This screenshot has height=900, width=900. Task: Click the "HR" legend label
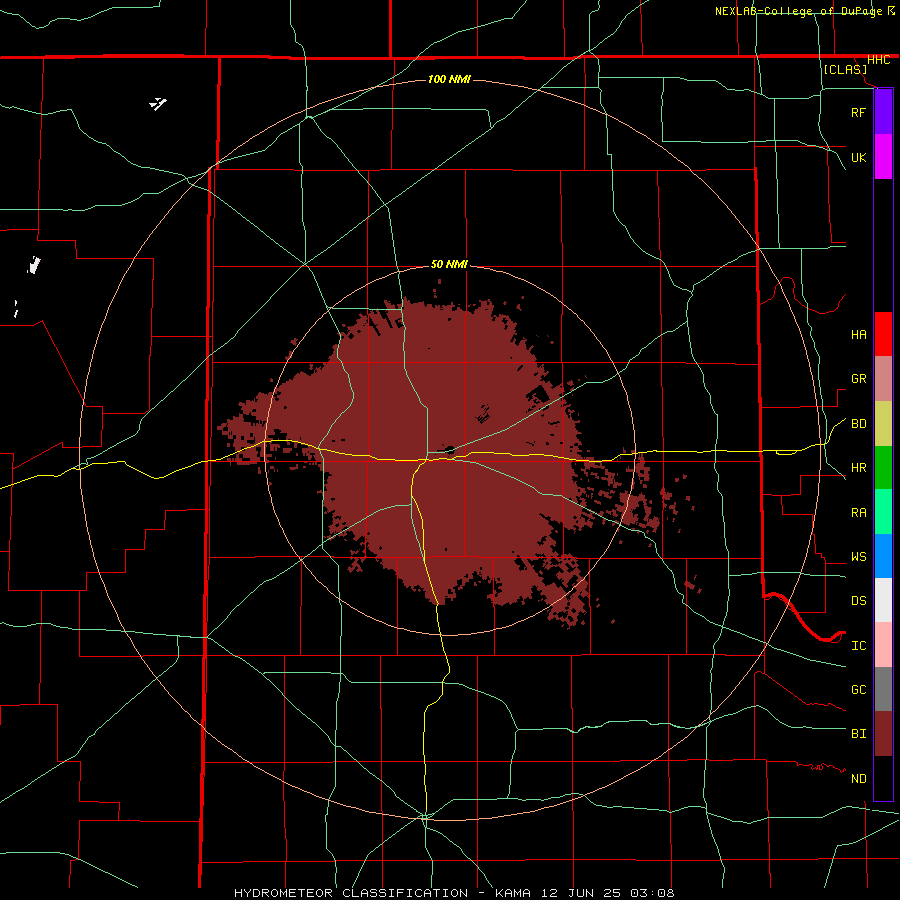858,468
